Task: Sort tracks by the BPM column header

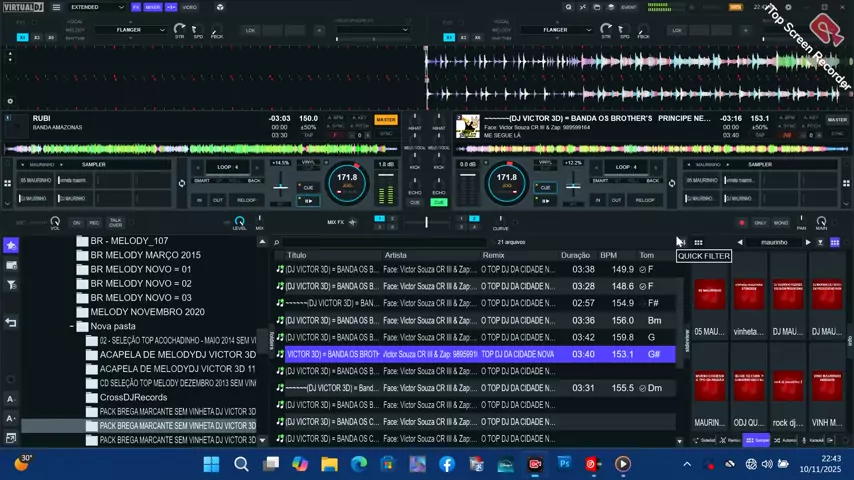Action: click(608, 255)
